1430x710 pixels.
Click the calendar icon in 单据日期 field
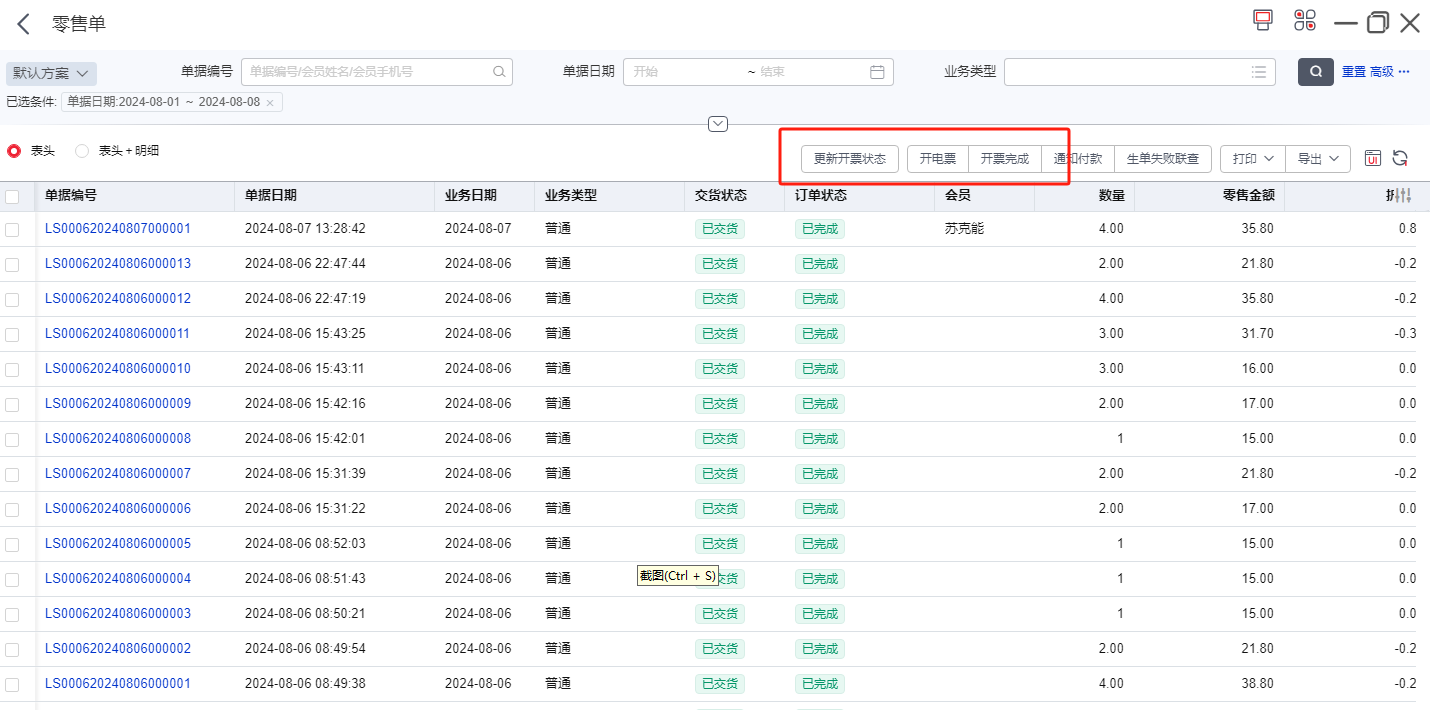tap(877, 71)
